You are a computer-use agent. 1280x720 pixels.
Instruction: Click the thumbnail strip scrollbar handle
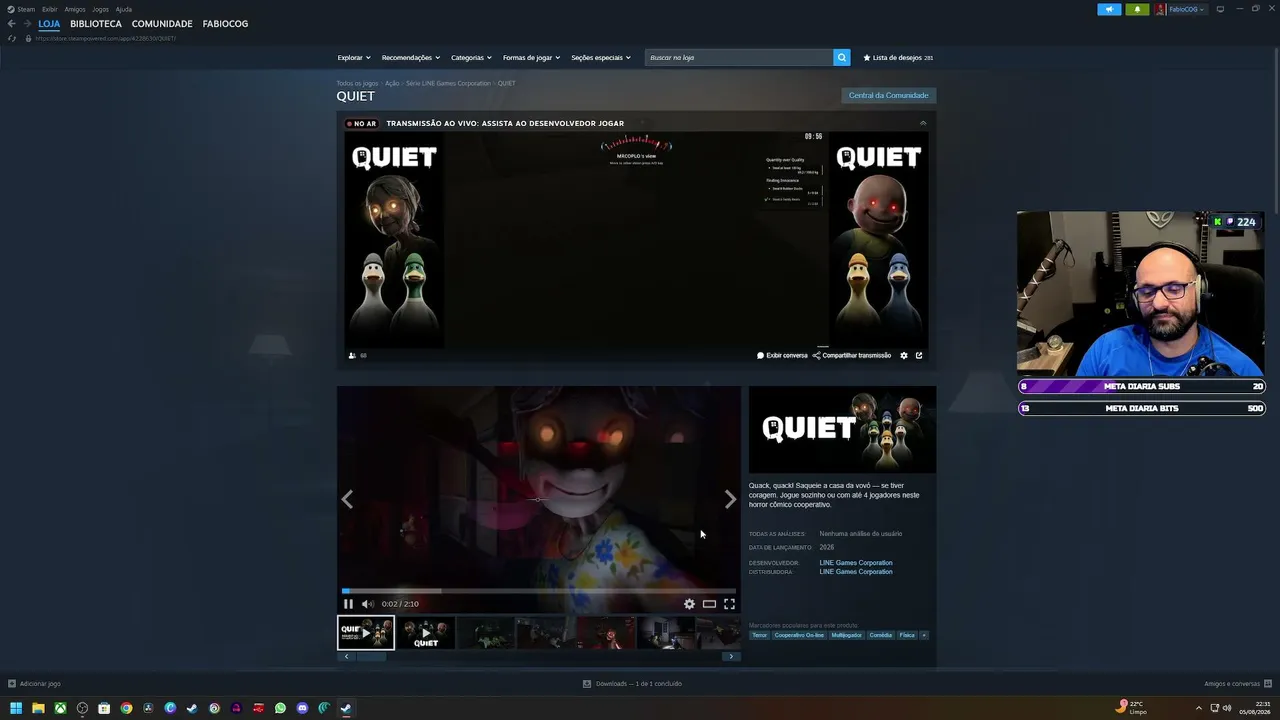[371, 656]
